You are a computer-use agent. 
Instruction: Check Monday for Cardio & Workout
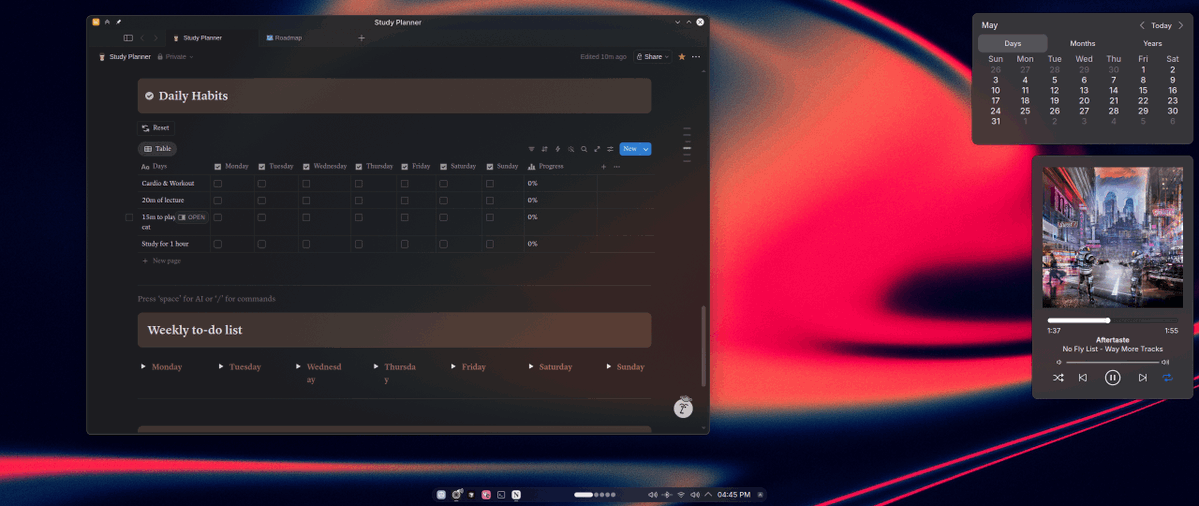click(218, 183)
